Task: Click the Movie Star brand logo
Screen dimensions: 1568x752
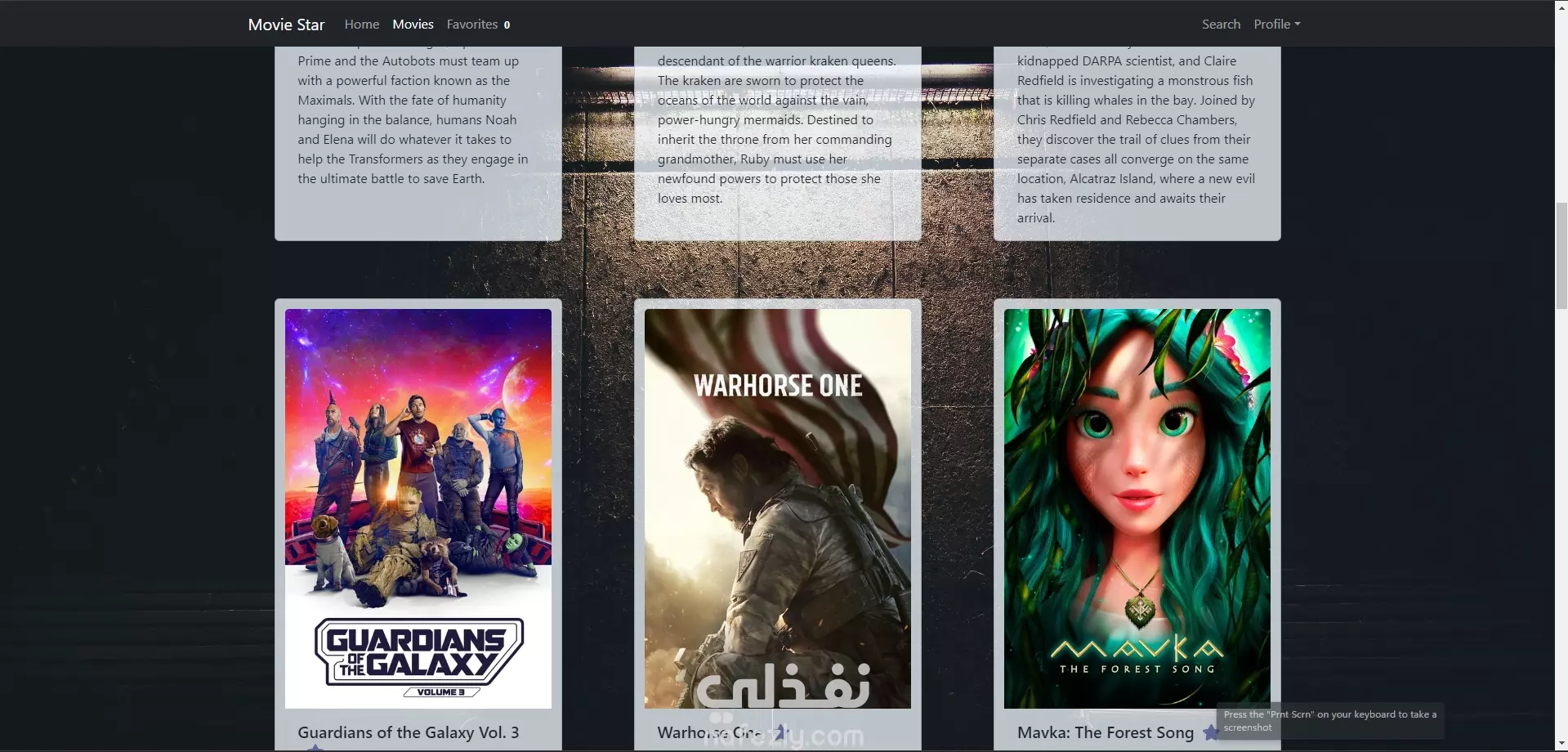Action: [x=286, y=25]
